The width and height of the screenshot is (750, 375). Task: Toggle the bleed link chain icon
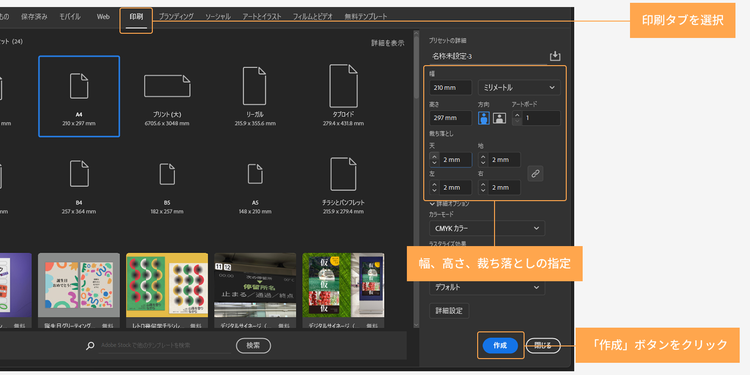click(535, 174)
